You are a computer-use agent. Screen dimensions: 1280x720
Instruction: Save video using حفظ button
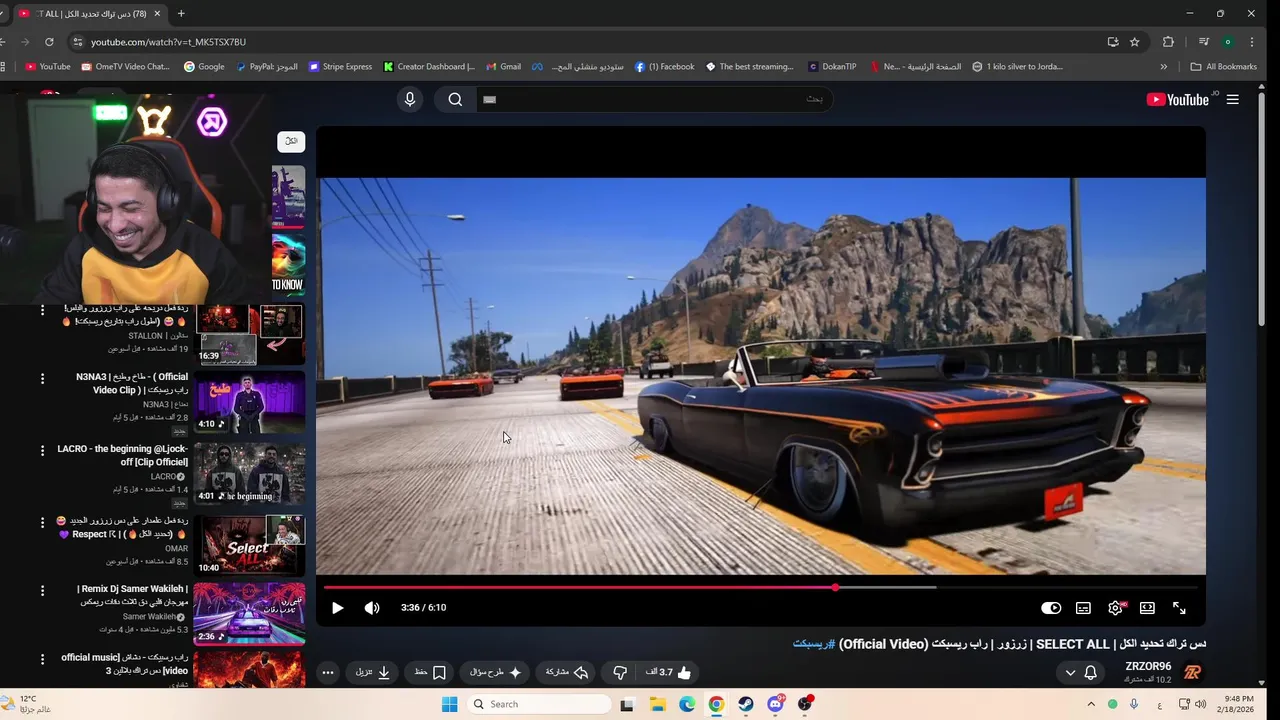click(430, 673)
